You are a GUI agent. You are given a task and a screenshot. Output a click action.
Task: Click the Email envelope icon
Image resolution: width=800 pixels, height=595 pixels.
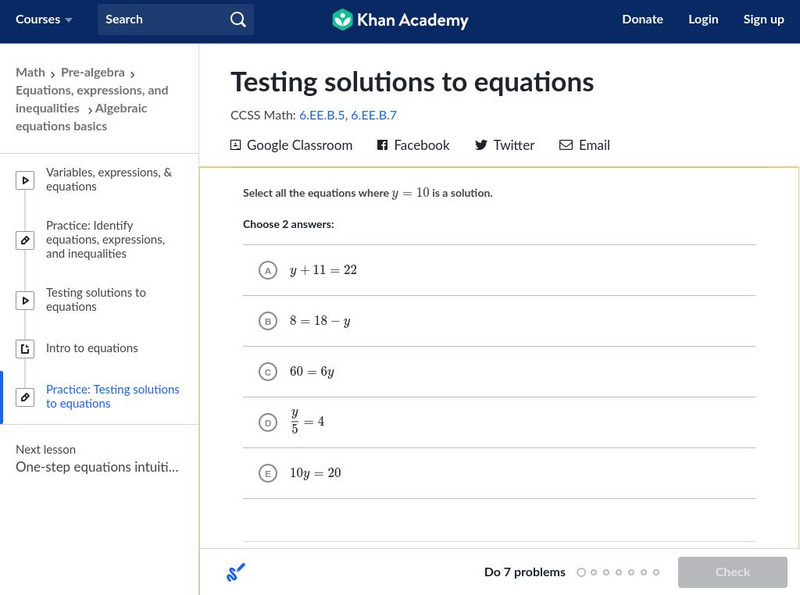pyautogui.click(x=566, y=145)
